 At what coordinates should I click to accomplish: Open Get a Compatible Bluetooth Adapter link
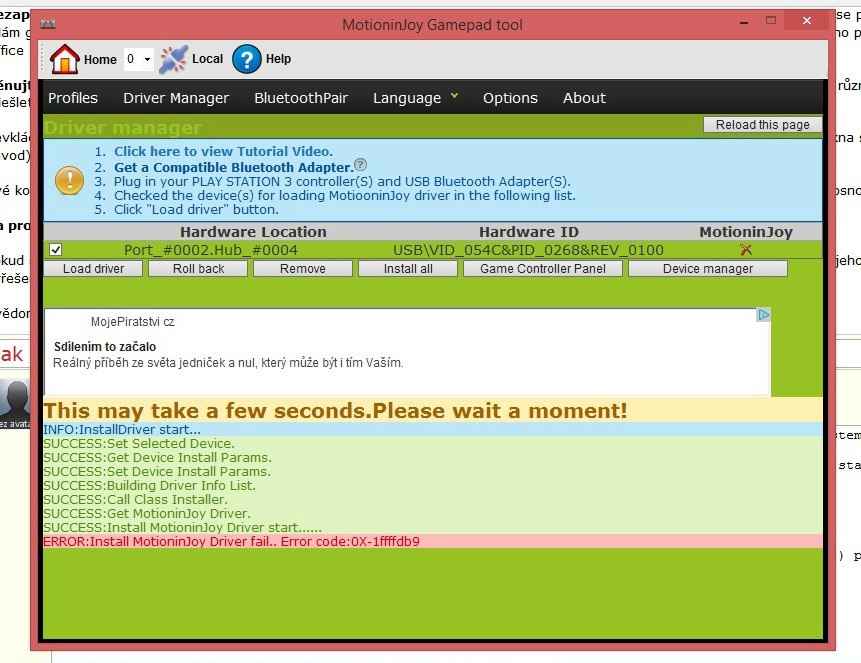pyautogui.click(x=234, y=167)
